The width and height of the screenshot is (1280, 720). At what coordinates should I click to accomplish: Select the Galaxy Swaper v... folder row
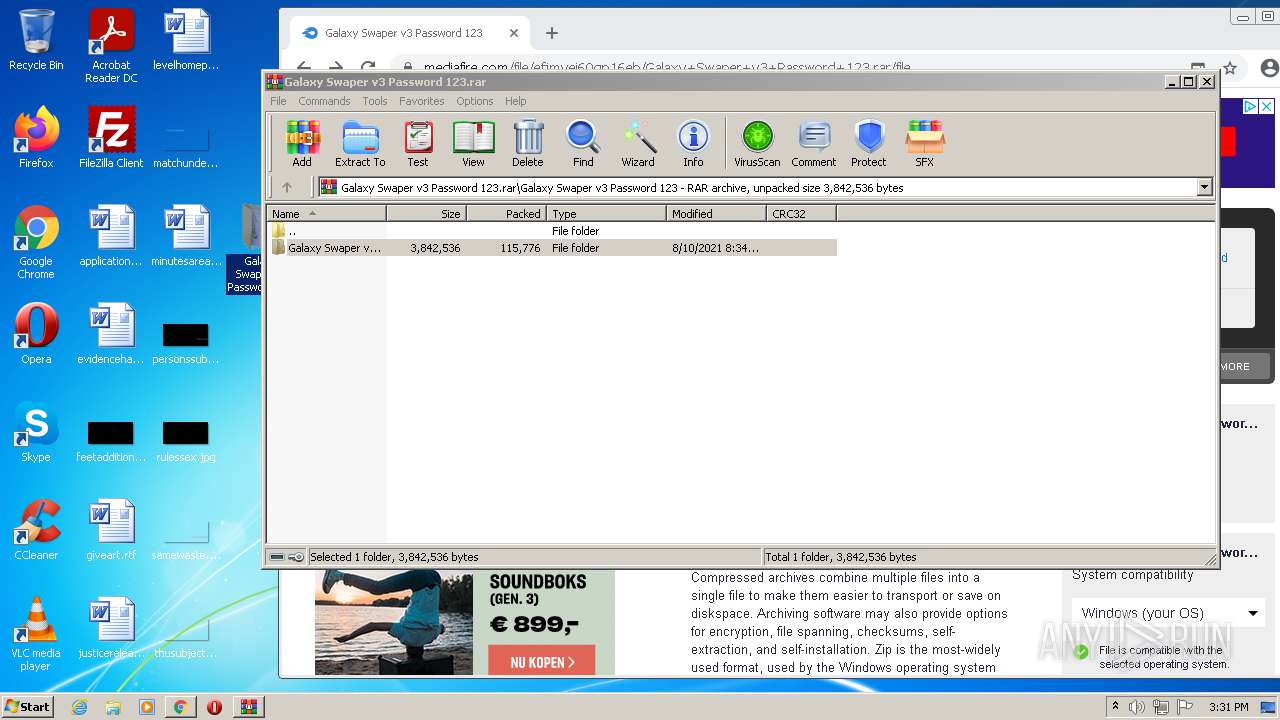[552, 247]
